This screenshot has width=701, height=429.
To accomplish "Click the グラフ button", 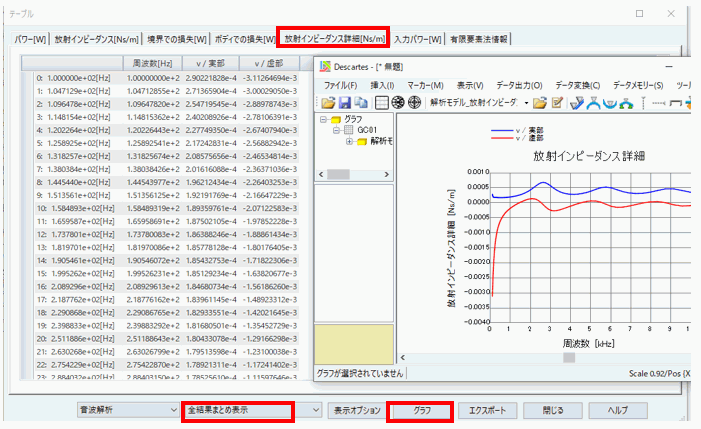I will (x=421, y=410).
